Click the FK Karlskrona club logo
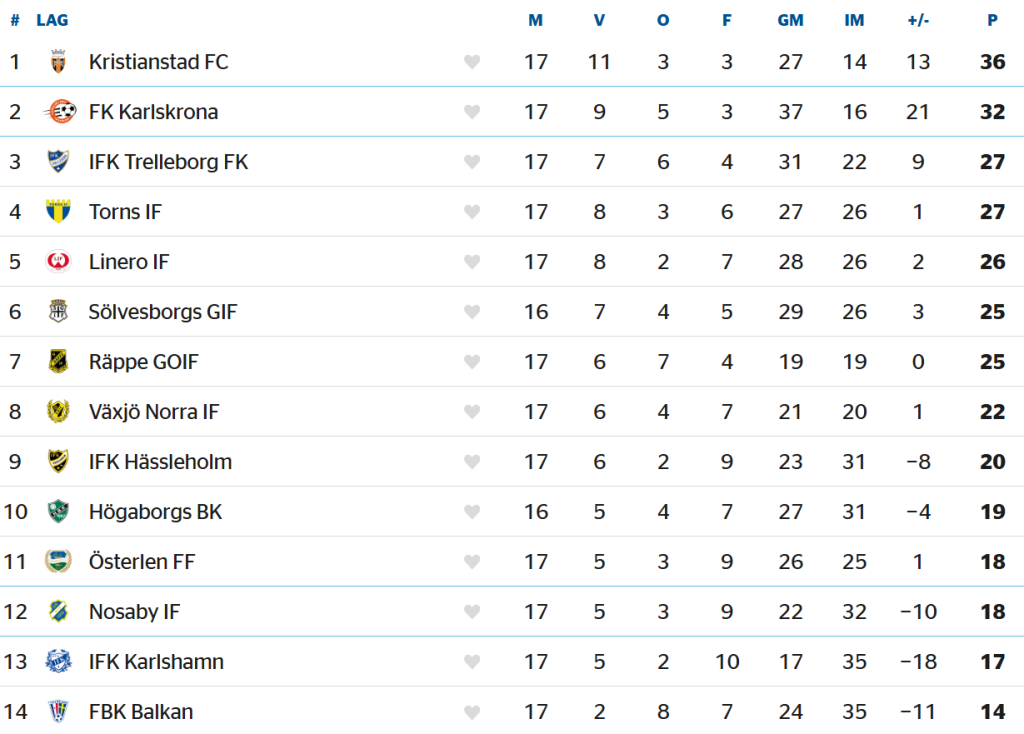The image size is (1024, 734). coord(59,112)
